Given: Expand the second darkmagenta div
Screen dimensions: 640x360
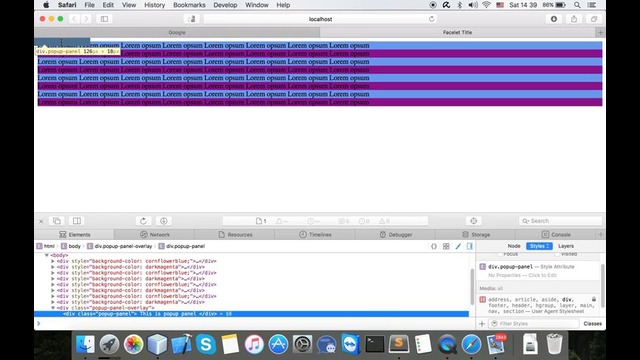Looking at the screenshot, I should point(53,279).
